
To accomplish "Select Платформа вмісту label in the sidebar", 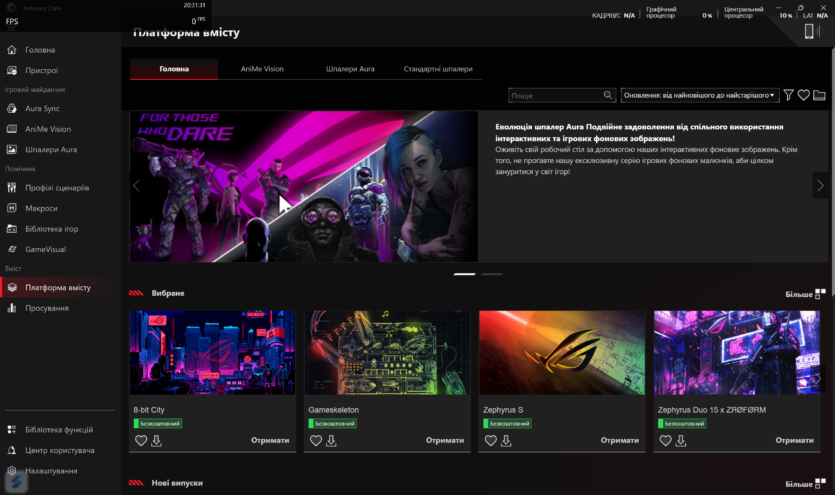I will pos(58,287).
